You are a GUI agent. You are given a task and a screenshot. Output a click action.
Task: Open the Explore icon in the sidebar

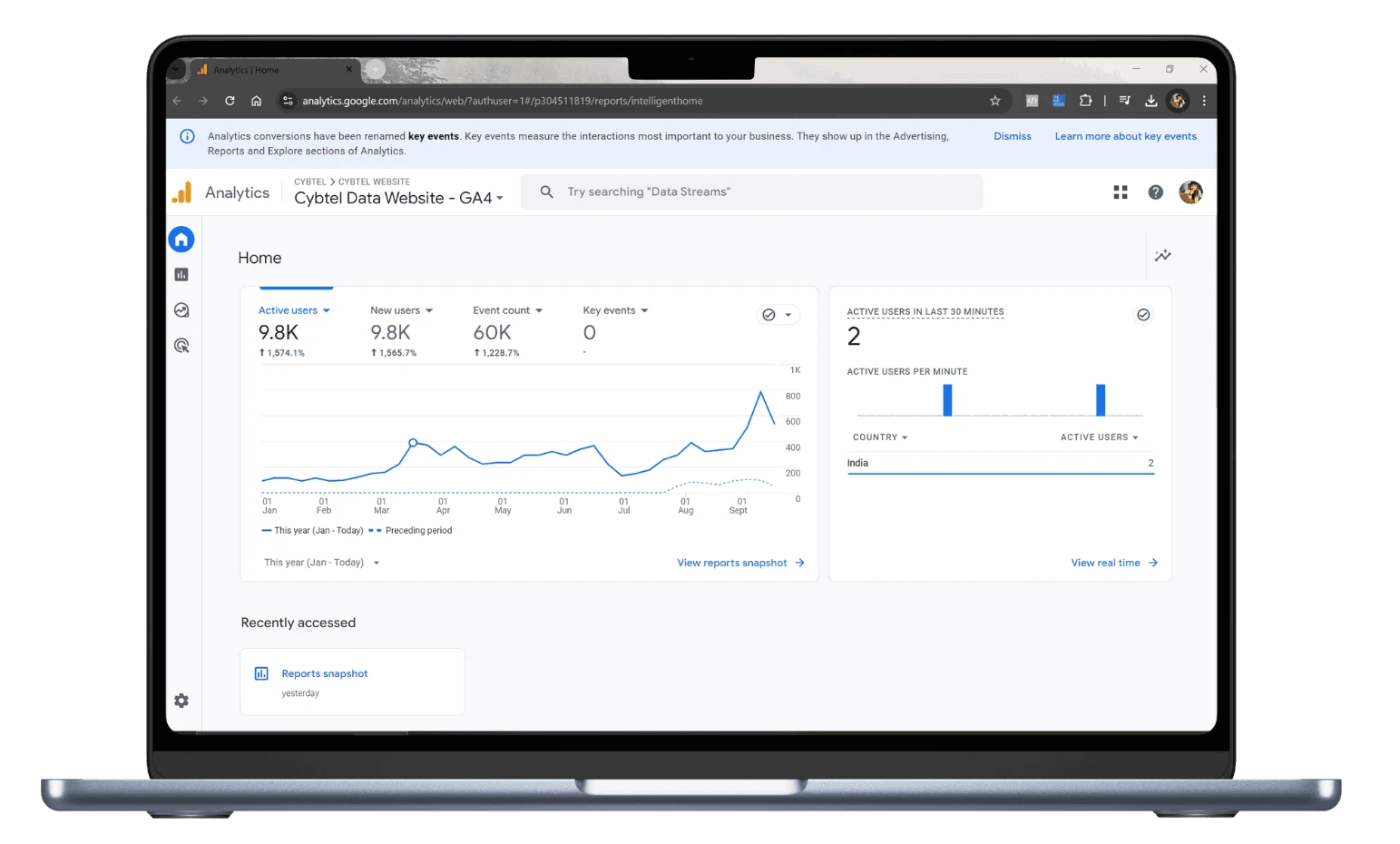(181, 310)
